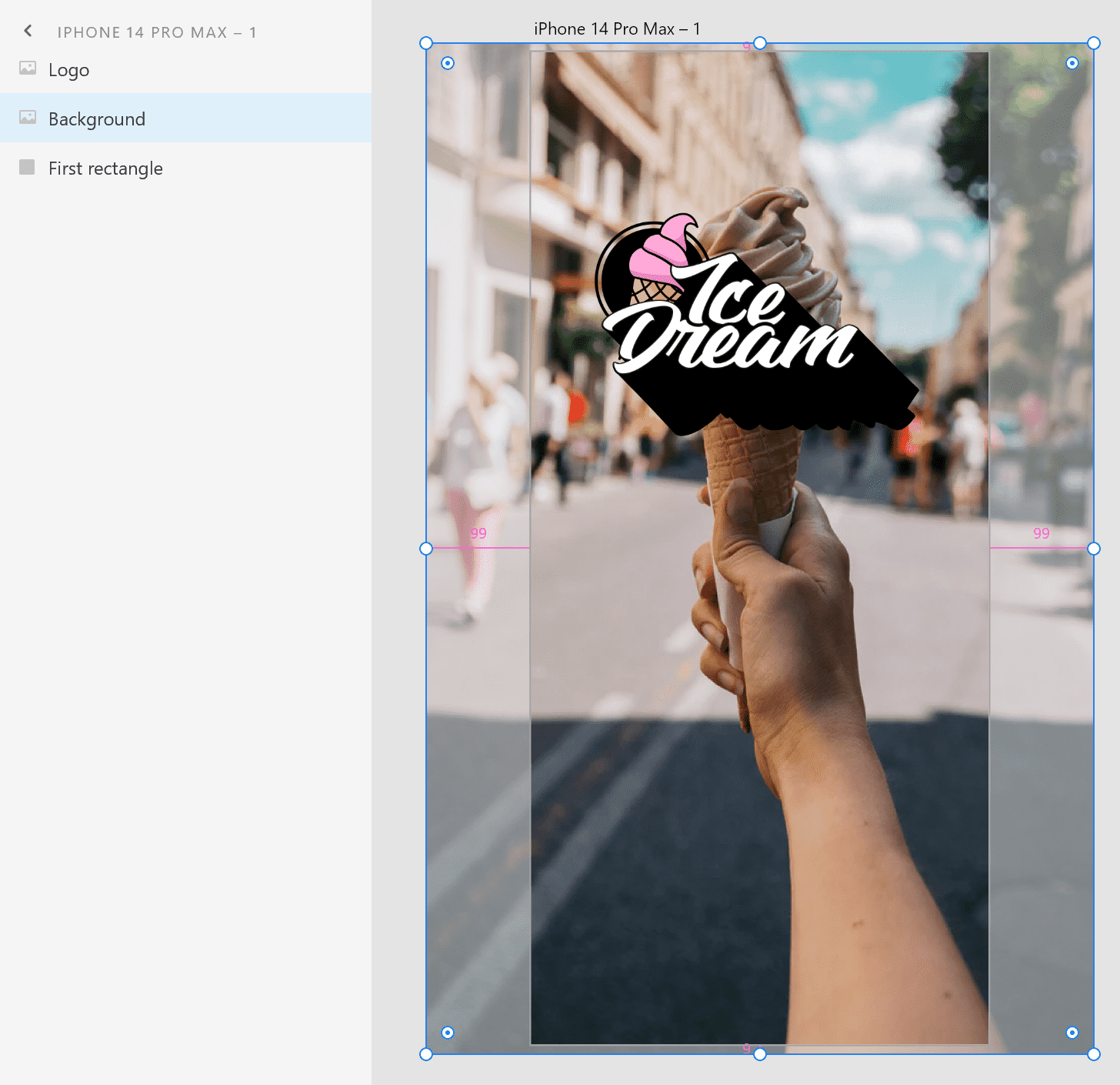This screenshot has height=1085, width=1120.
Task: Click the bottom-left corner resize handle
Action: coord(426,1054)
